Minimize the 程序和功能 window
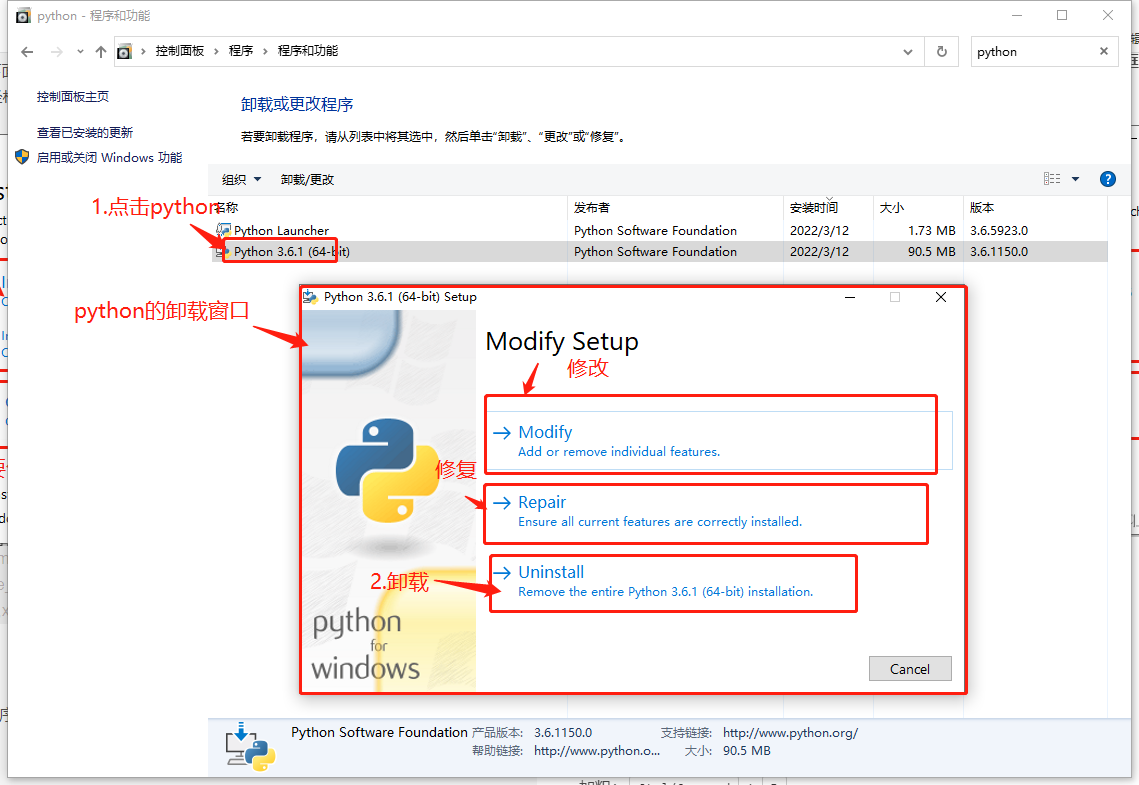1139x785 pixels. [x=1017, y=15]
